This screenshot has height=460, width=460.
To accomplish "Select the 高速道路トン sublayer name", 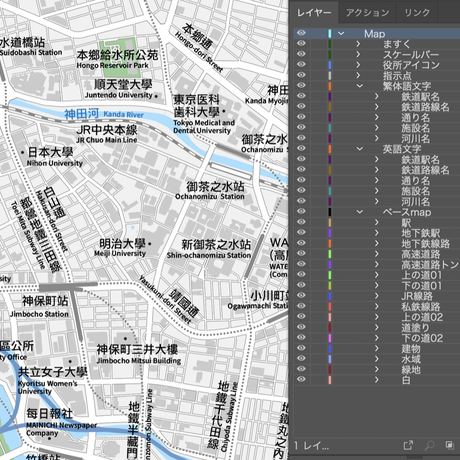I will [430, 265].
